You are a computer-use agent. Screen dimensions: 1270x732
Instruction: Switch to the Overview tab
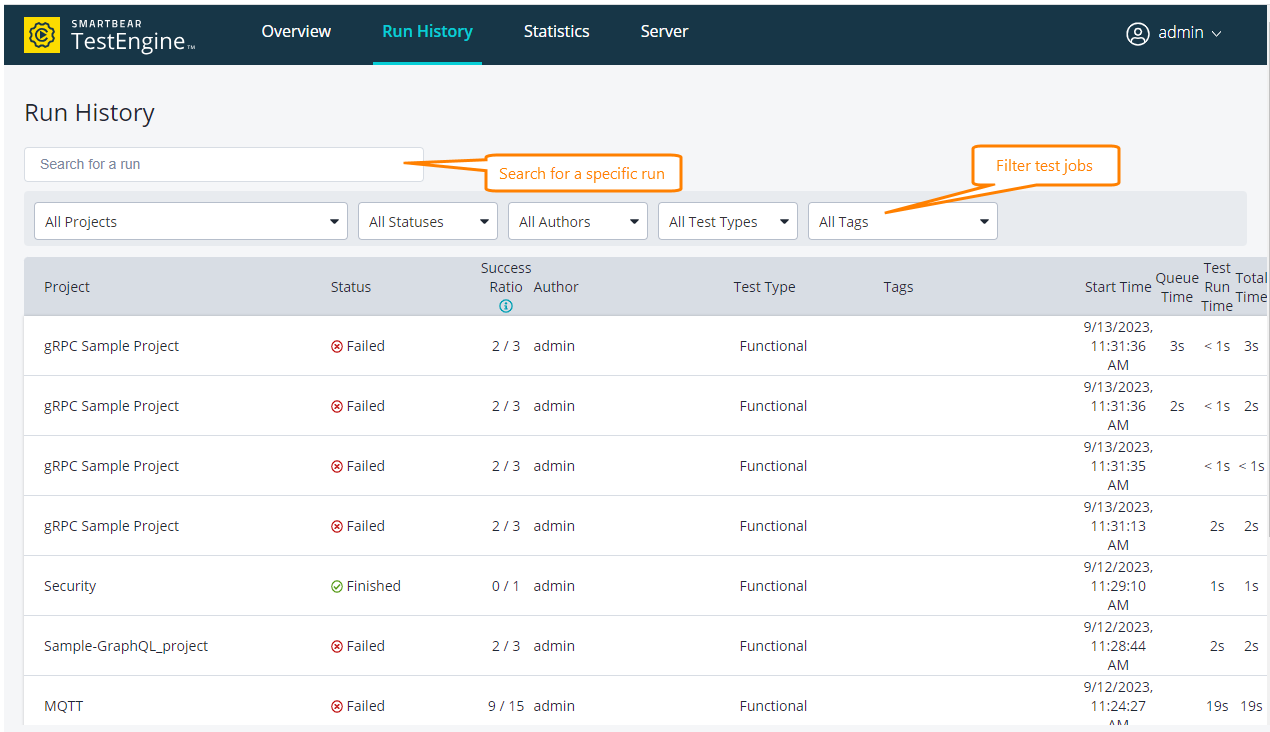point(296,31)
